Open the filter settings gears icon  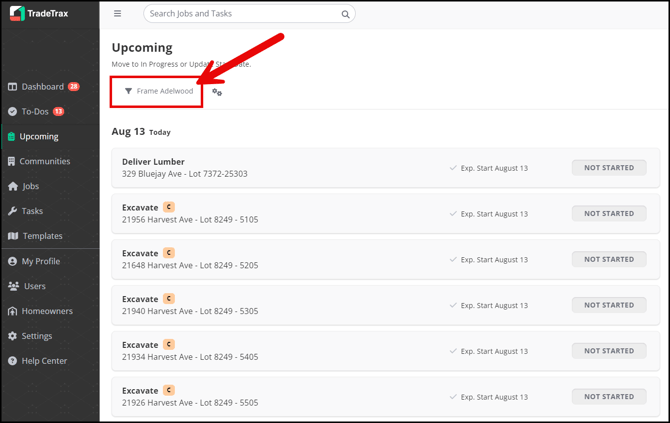pyautogui.click(x=217, y=92)
